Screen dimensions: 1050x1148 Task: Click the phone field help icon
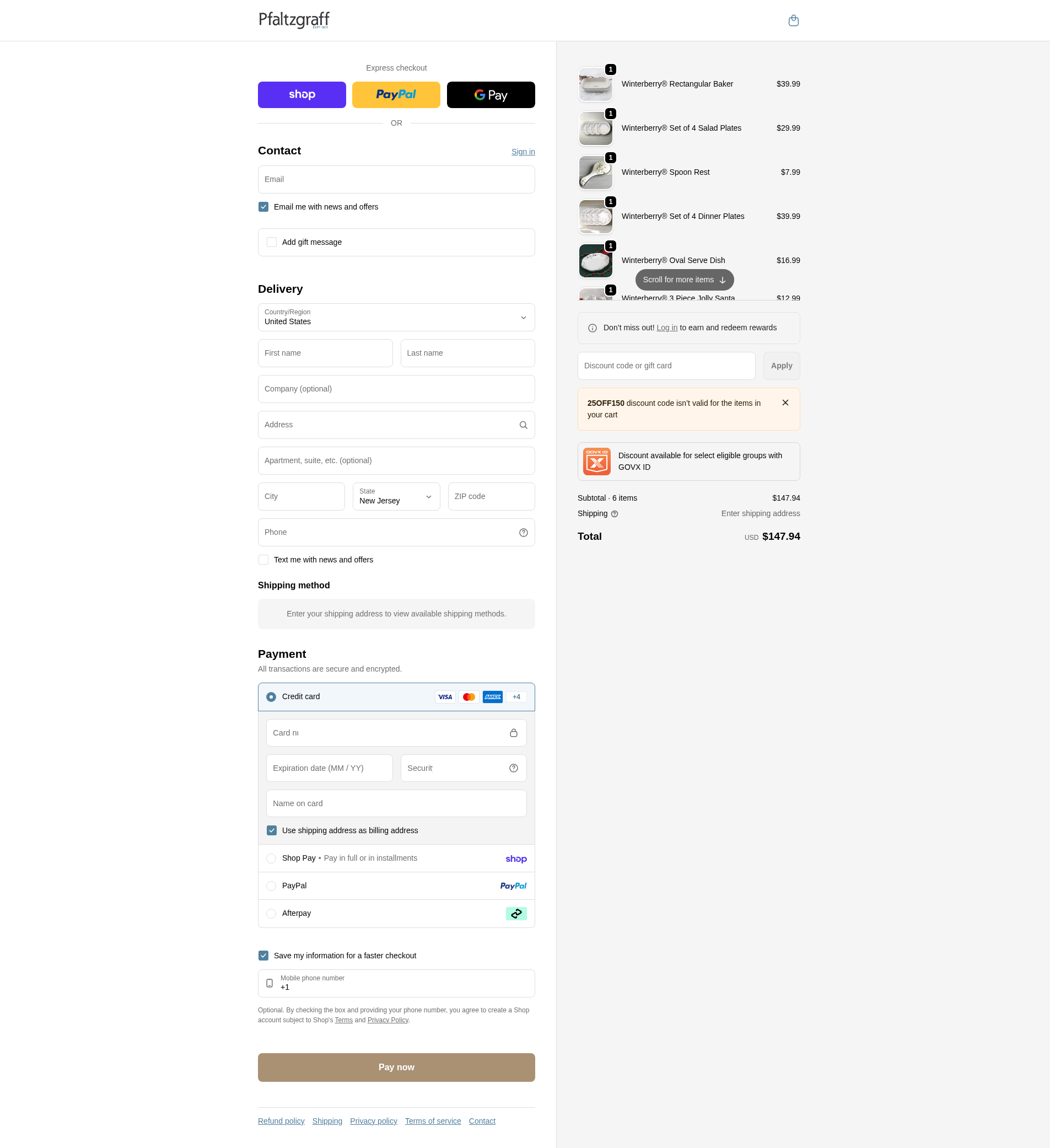(523, 533)
